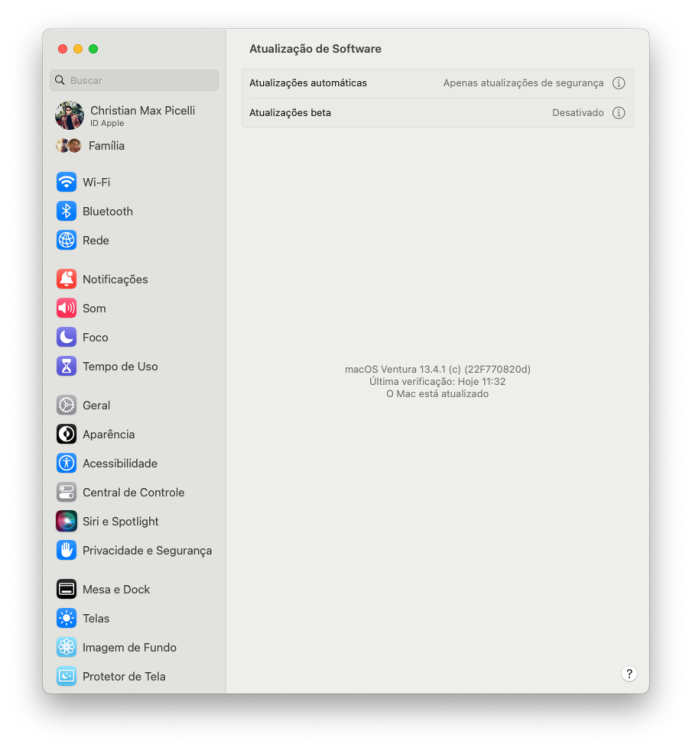Open the Rede globe icon
Image resolution: width=692 pixels, height=750 pixels.
pos(66,240)
